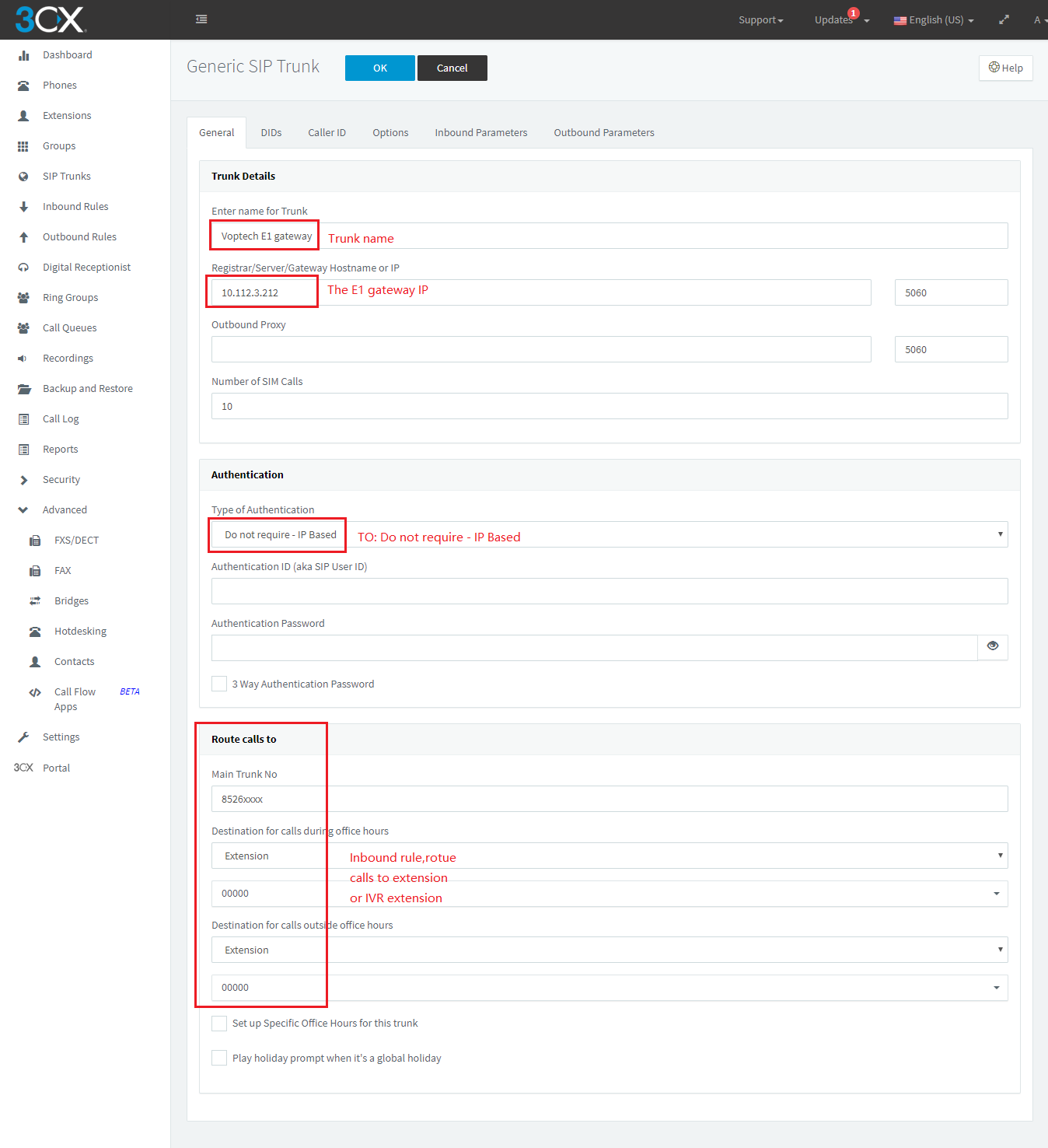
Task: Click Authentication ID input field
Action: click(610, 591)
